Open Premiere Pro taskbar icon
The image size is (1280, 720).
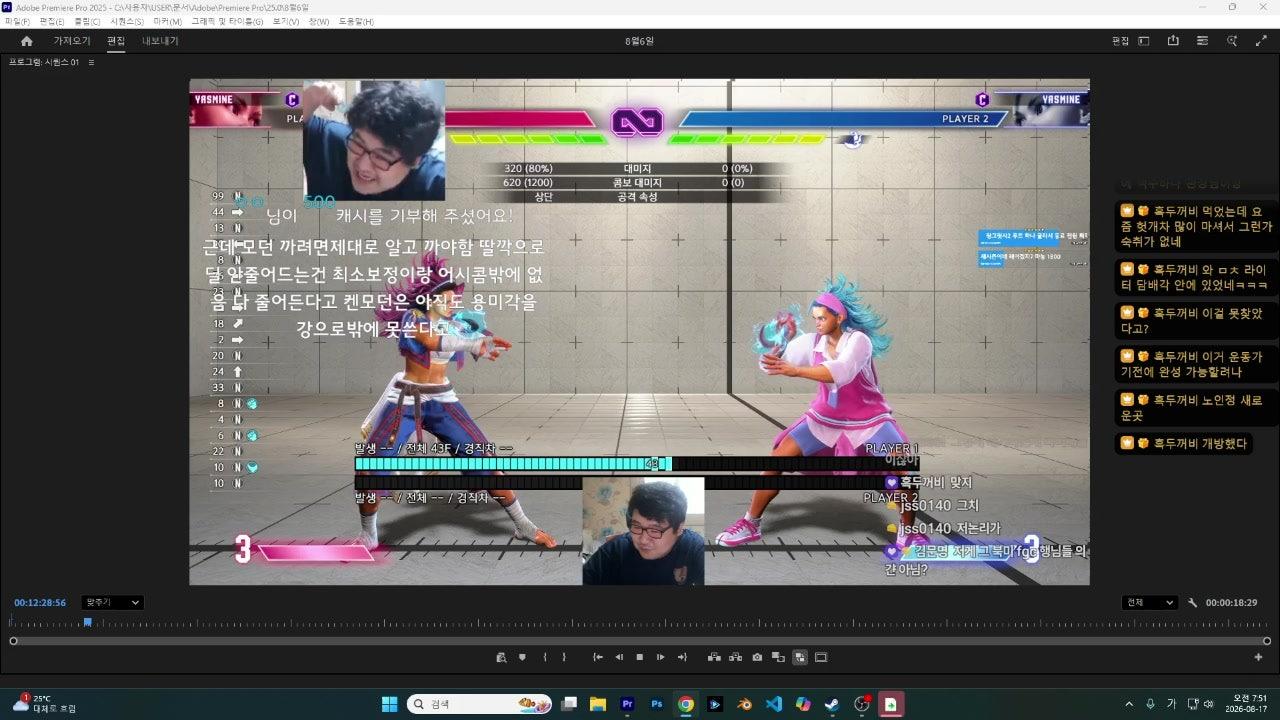(628, 704)
